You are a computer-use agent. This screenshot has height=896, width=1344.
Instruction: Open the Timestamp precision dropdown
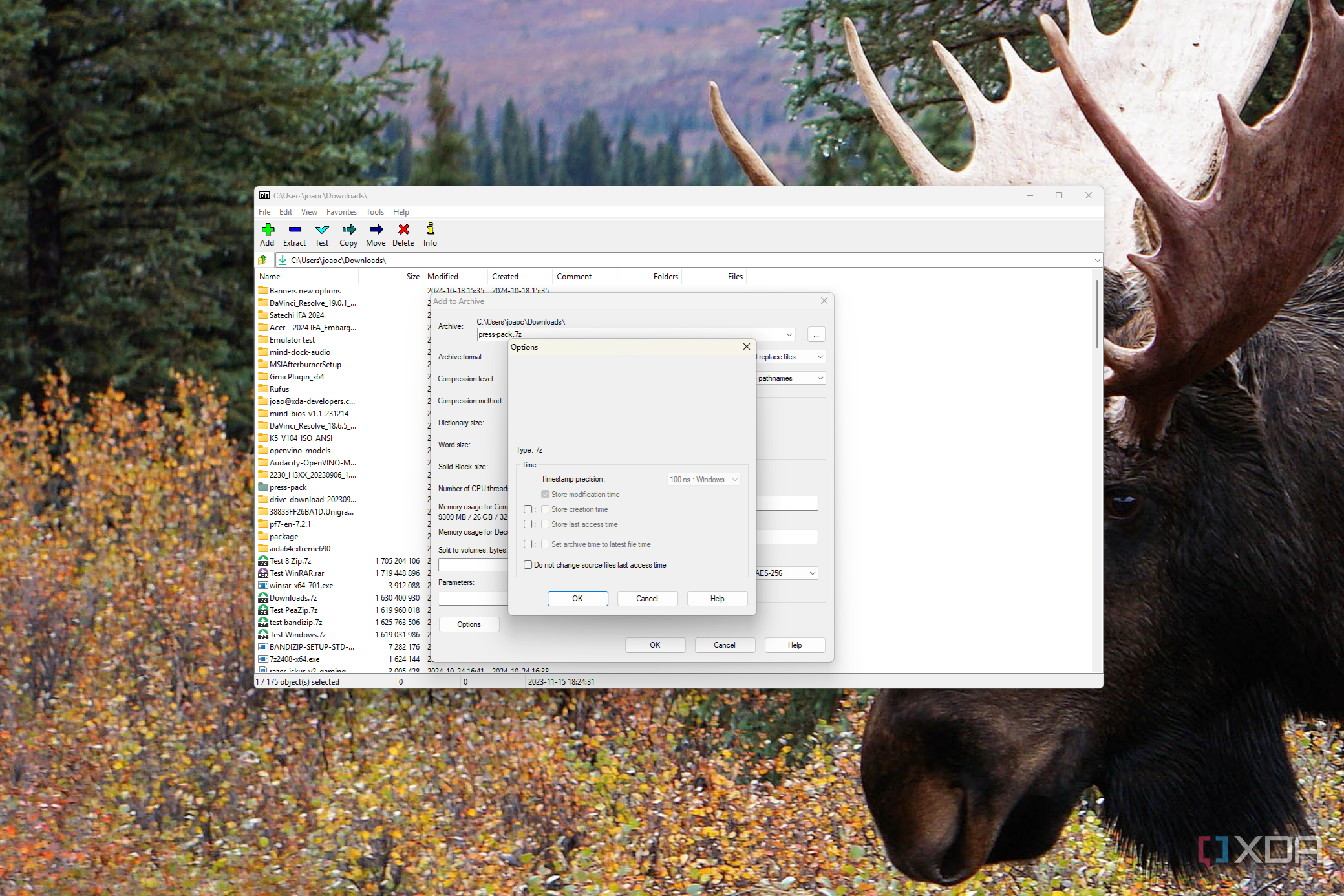click(x=704, y=480)
